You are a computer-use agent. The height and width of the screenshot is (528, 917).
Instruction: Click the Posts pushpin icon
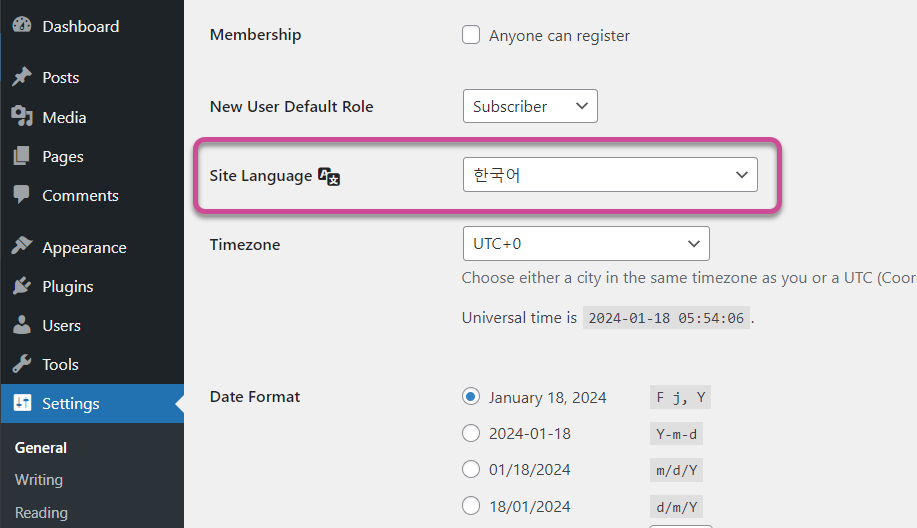pos(22,77)
